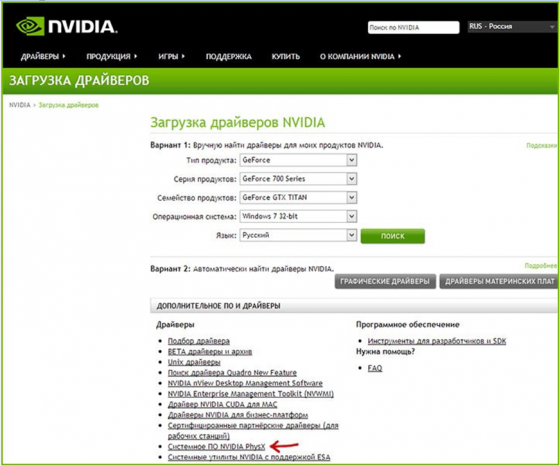The height and width of the screenshot is (466, 560).
Task: Click the Поиск по NVIDIA search field
Action: click(x=414, y=27)
